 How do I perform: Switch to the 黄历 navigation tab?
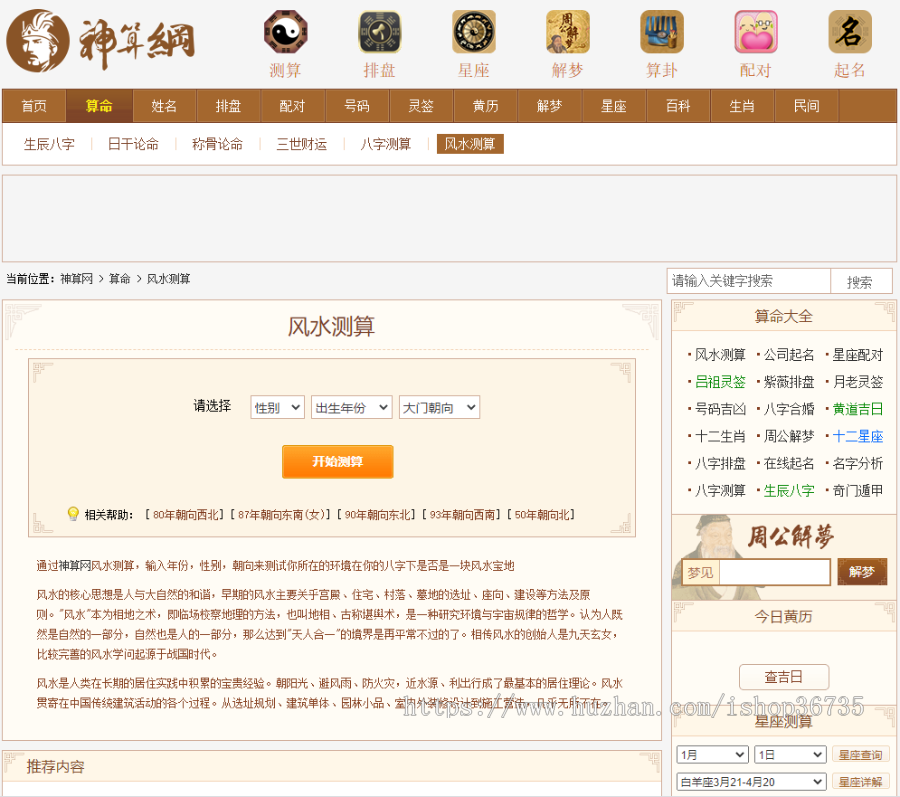[x=485, y=106]
